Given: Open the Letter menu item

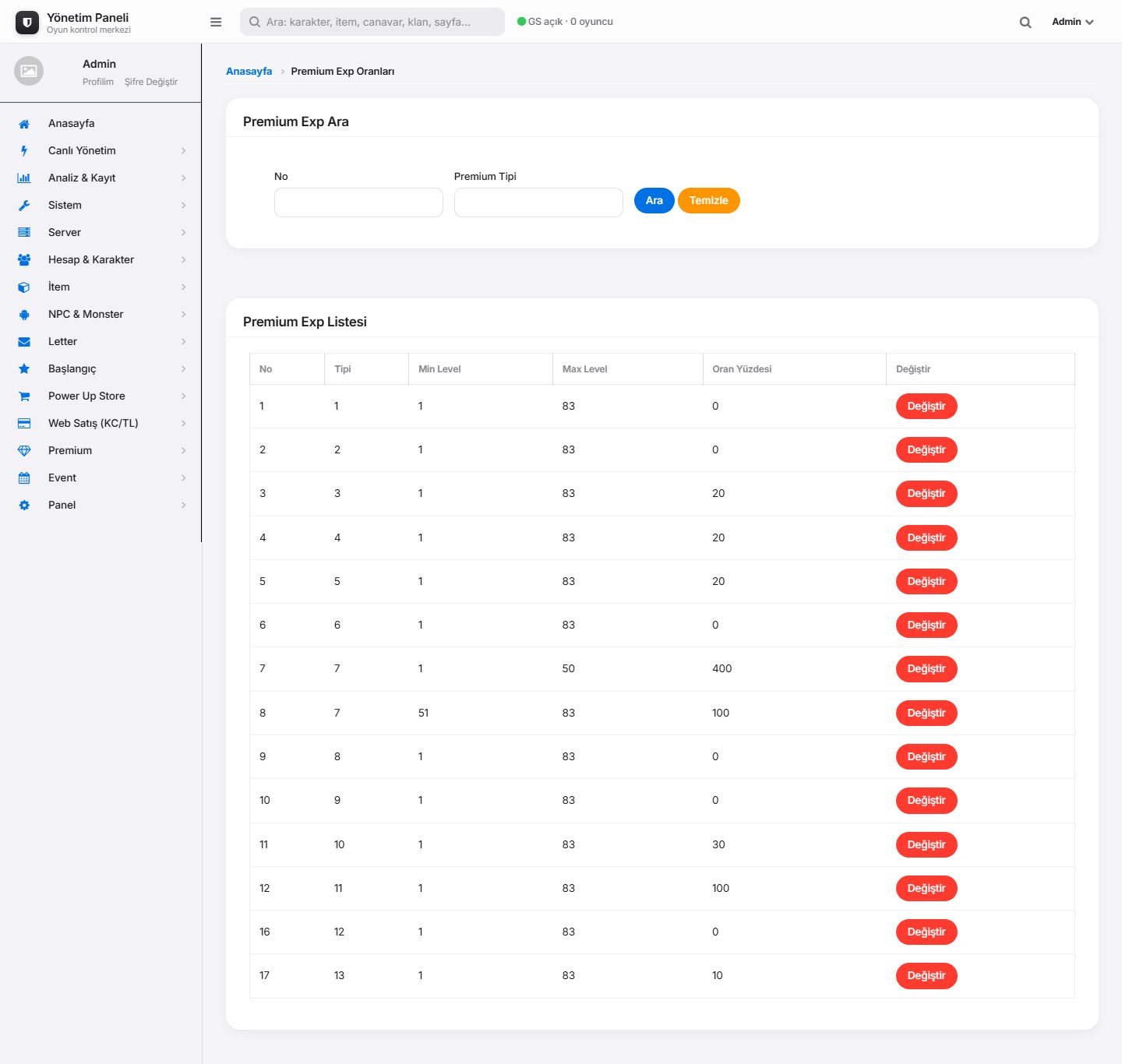Looking at the screenshot, I should tap(101, 342).
